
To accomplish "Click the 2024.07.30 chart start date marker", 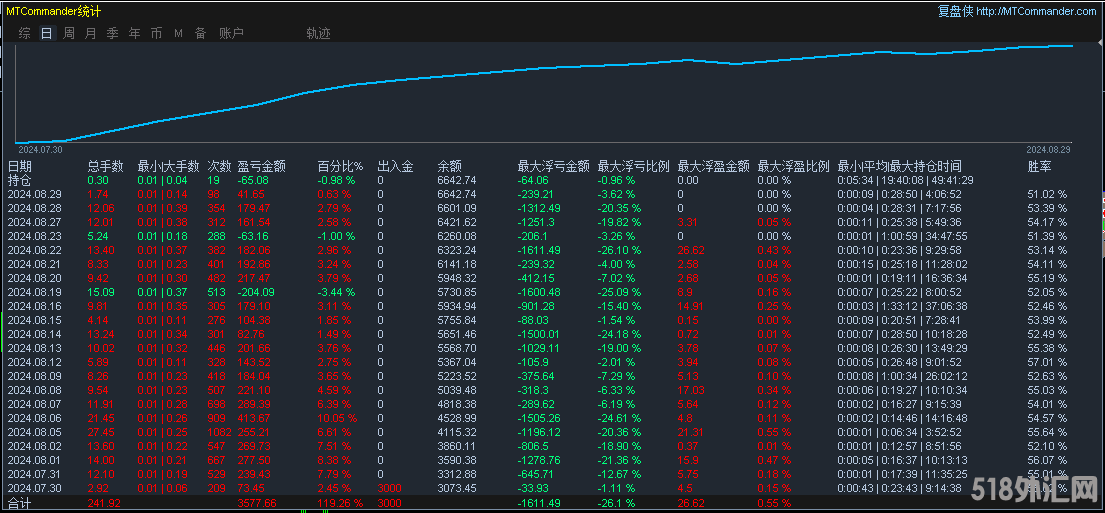I will coord(40,149).
